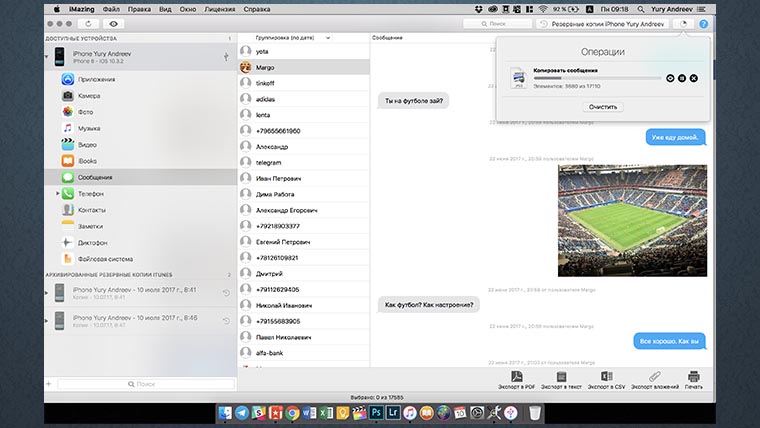Click the blue help question icon
This screenshot has width=760, height=428.
coord(703,24)
